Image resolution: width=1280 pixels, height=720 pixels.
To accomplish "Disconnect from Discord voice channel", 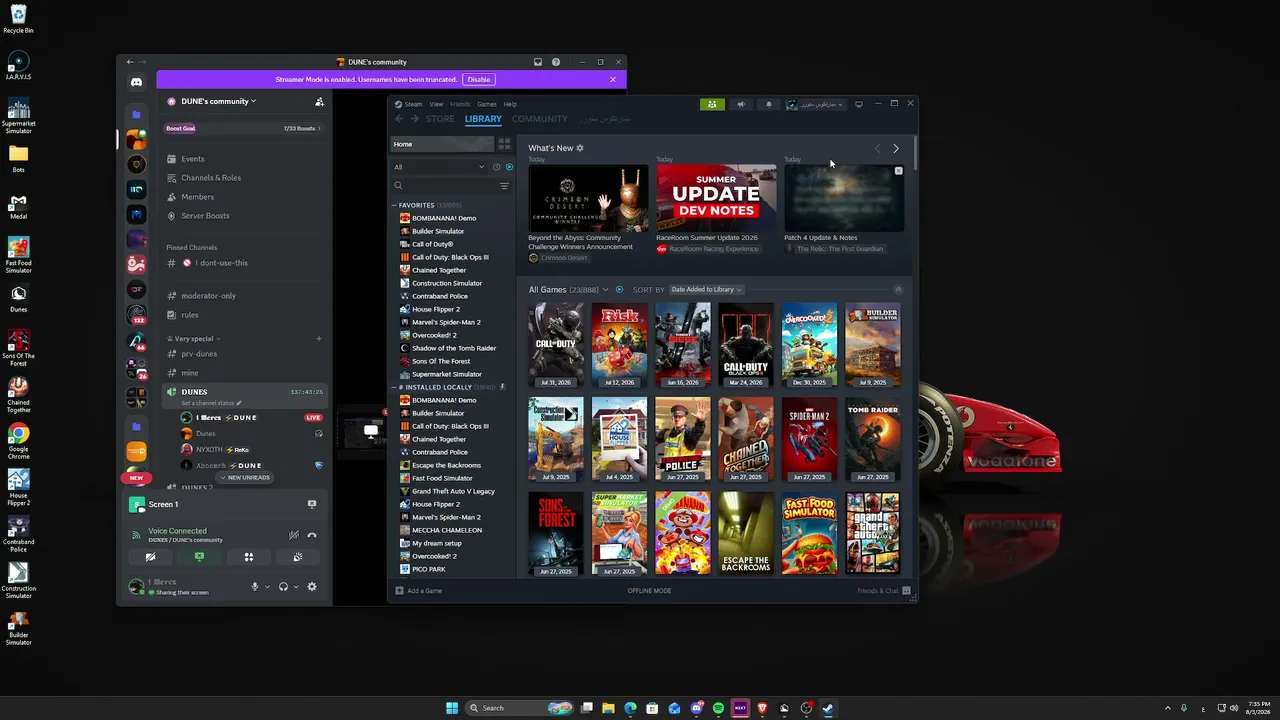I will point(312,535).
